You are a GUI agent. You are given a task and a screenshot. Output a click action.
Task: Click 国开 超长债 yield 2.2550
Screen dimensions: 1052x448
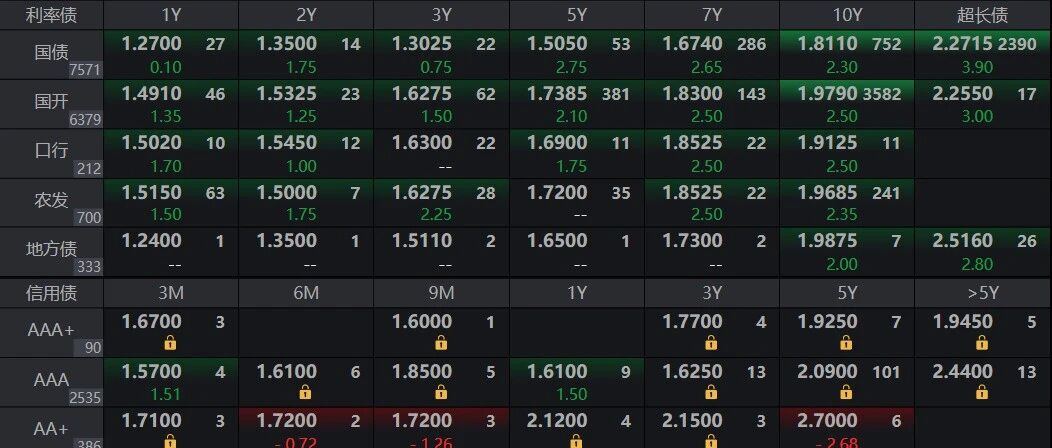coord(963,93)
